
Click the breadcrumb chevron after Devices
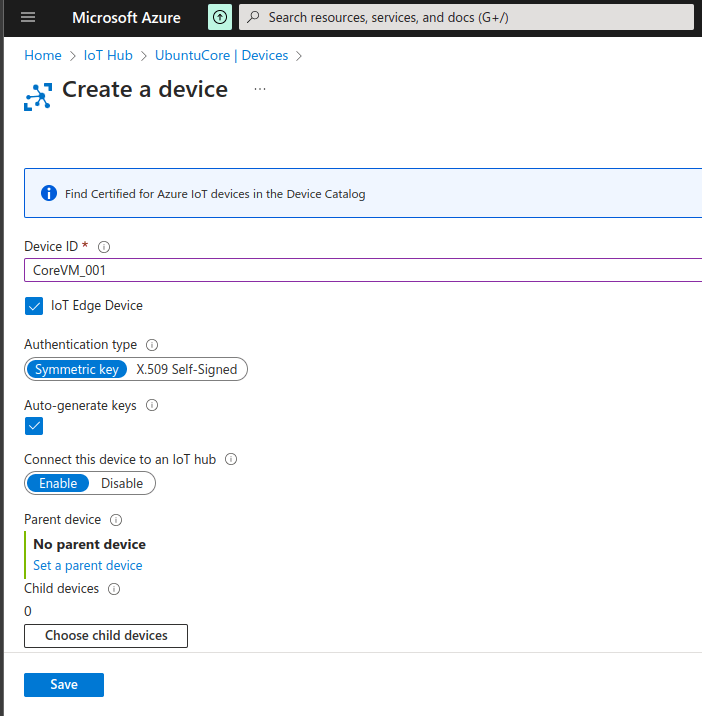[299, 56]
